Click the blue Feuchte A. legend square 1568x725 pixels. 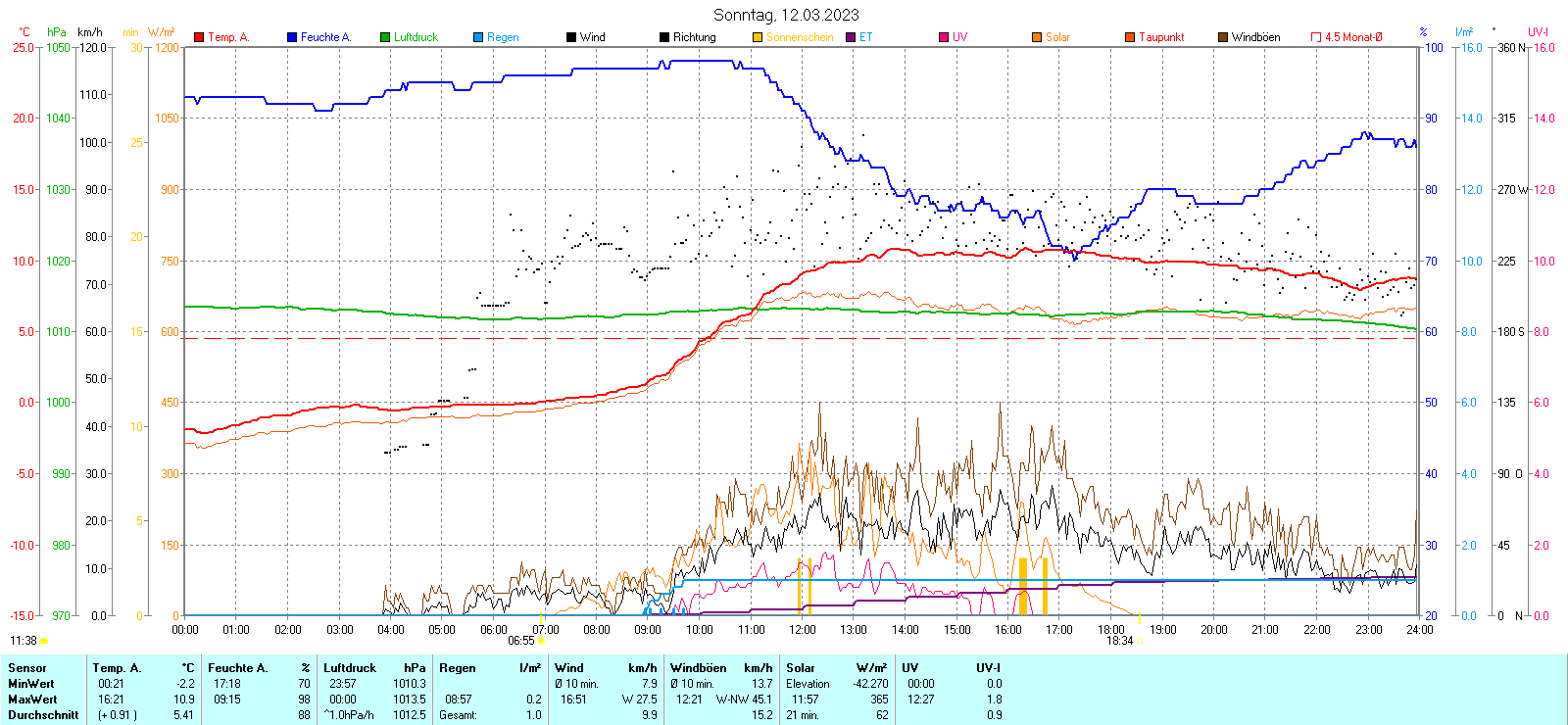tap(292, 37)
